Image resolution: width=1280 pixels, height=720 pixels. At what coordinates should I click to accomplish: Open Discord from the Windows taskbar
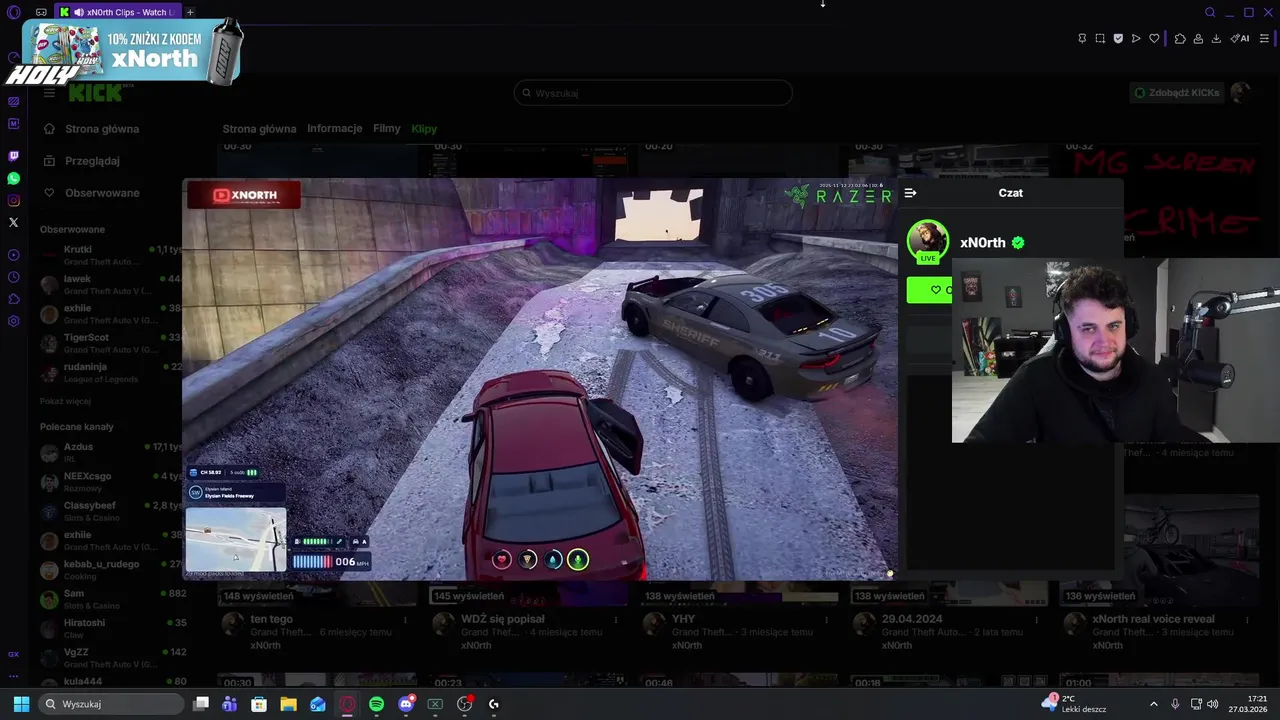coord(406,704)
